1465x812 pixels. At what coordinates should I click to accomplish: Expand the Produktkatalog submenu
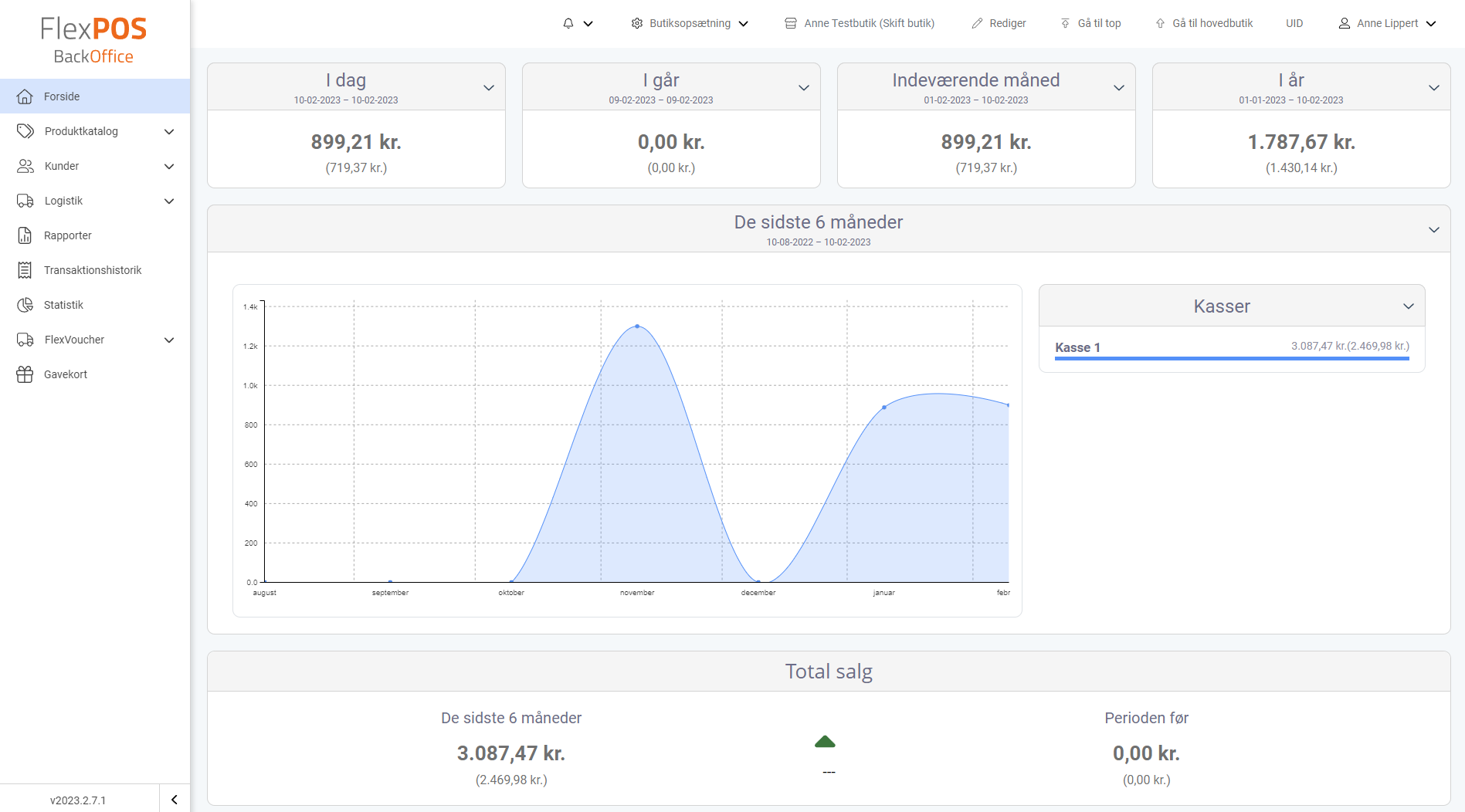tap(169, 131)
